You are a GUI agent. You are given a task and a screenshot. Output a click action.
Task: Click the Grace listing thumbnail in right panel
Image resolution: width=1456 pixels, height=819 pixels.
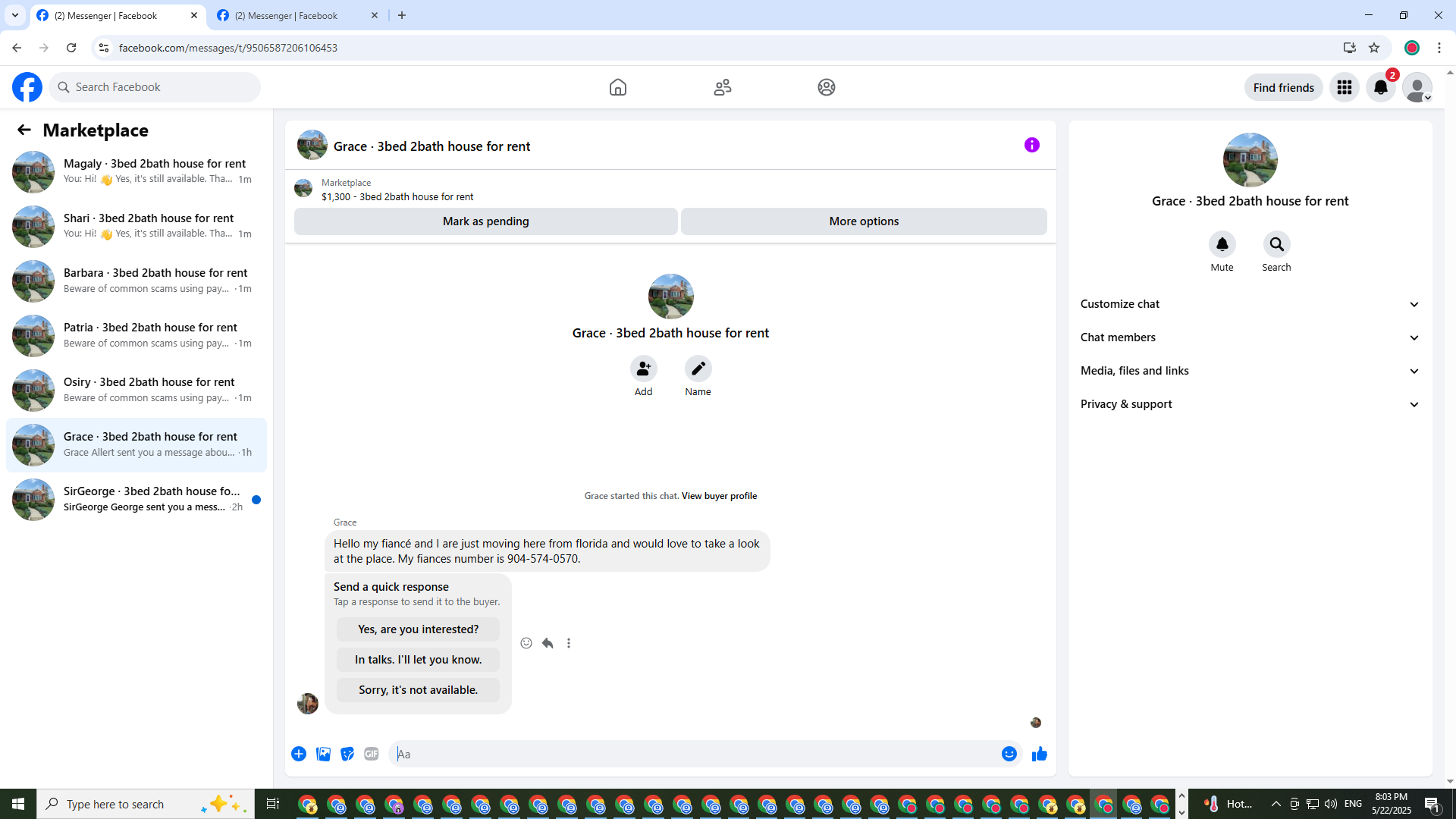tap(1250, 160)
